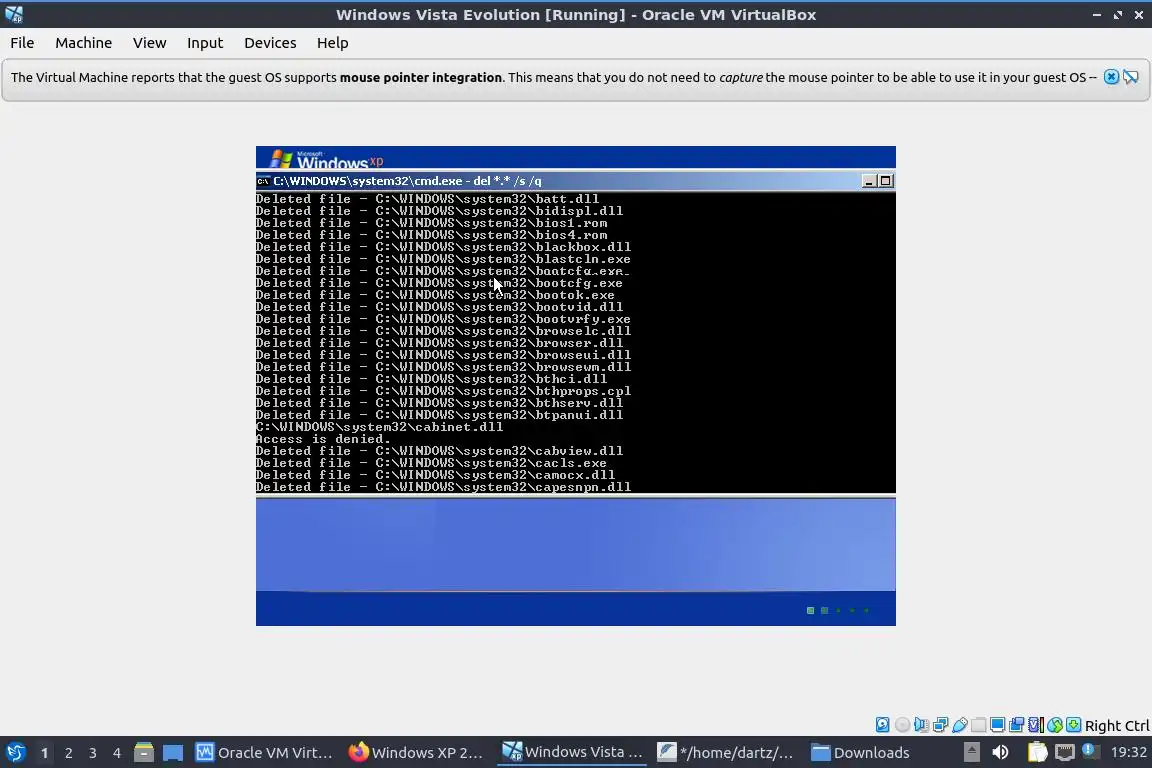Select the Windows Vista taskbar window
Image resolution: width=1152 pixels, height=768 pixels.
point(572,753)
